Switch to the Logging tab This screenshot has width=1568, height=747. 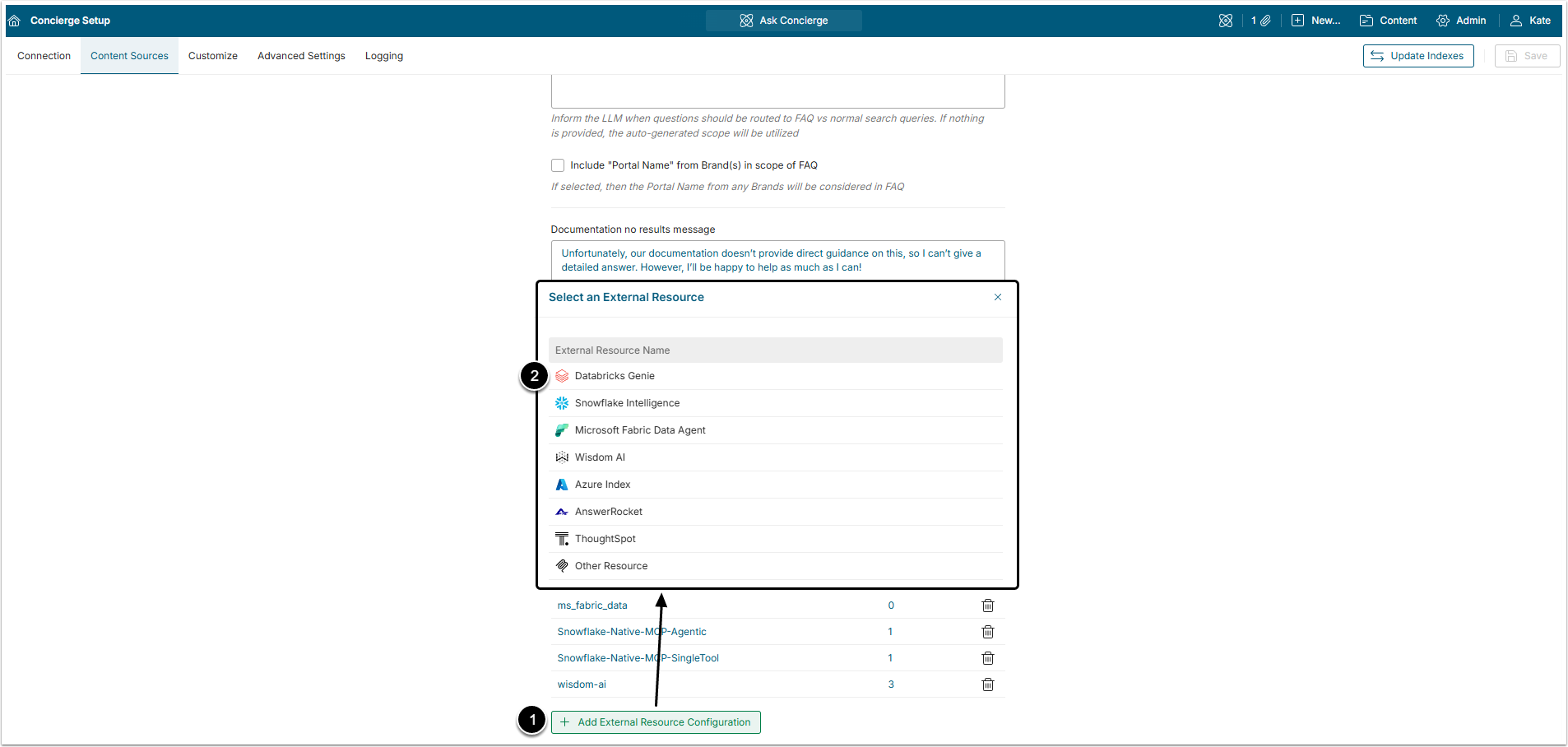coord(384,56)
